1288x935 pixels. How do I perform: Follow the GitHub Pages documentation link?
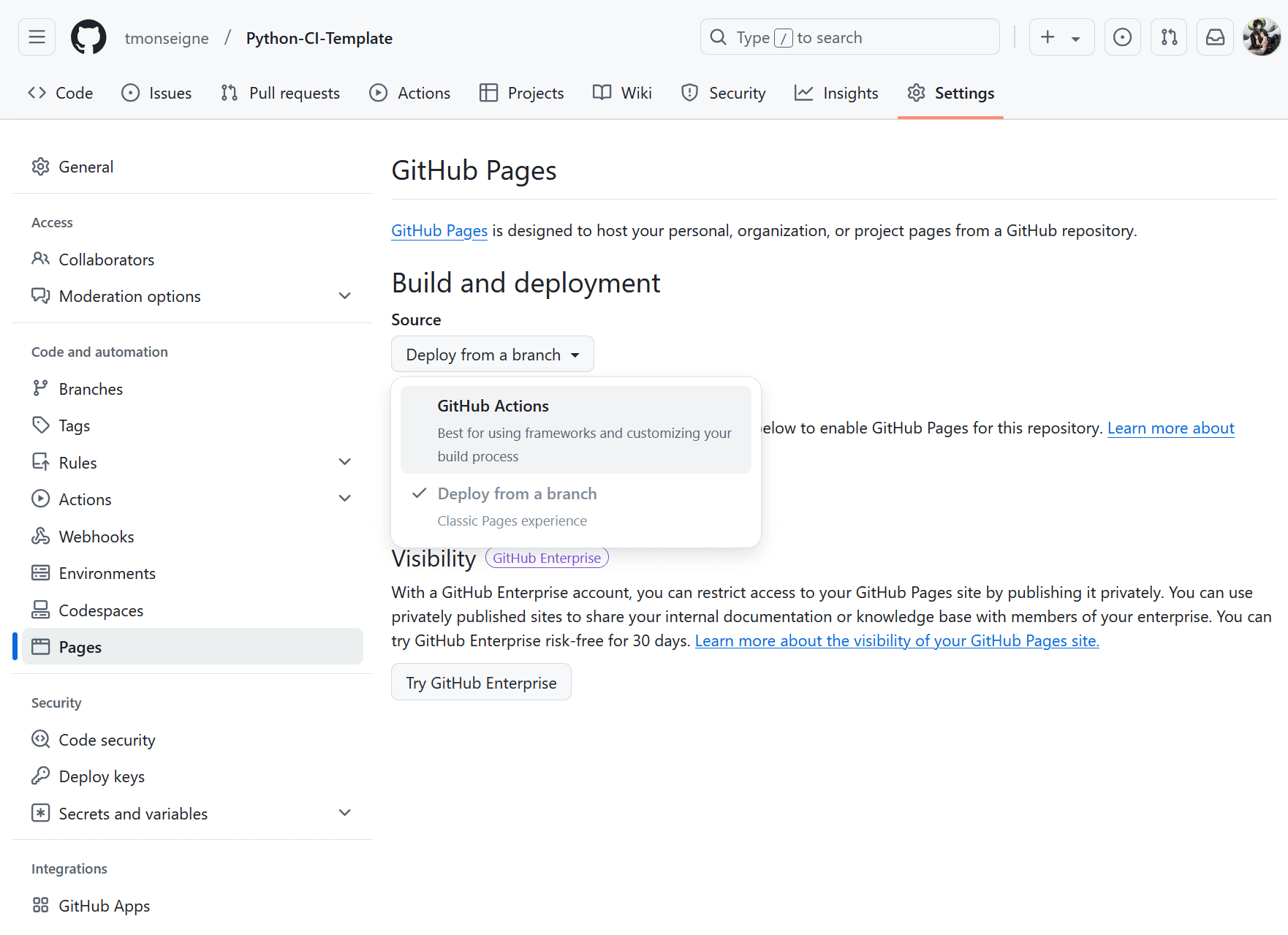[439, 231]
